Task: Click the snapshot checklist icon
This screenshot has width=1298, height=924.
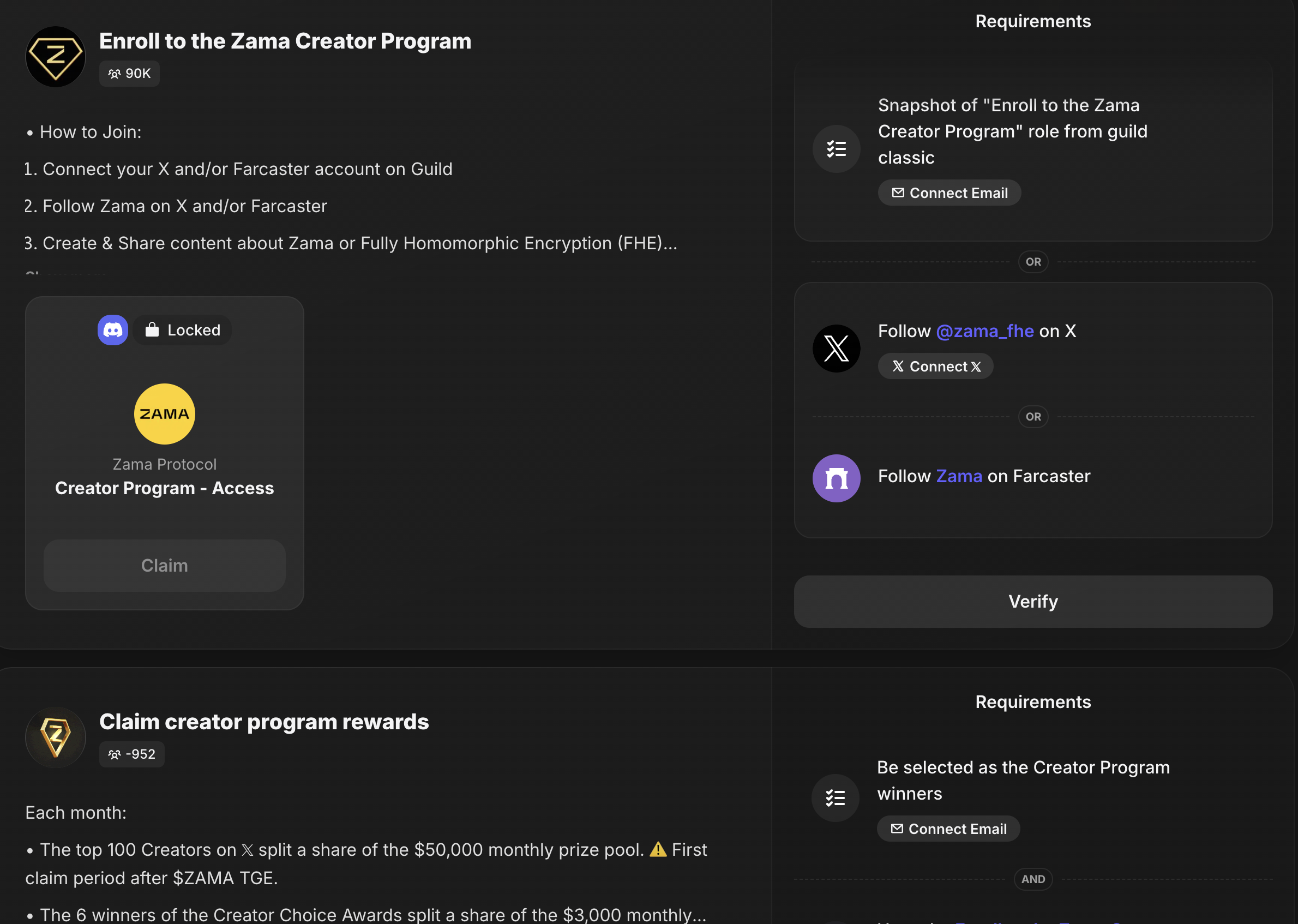Action: [836, 149]
